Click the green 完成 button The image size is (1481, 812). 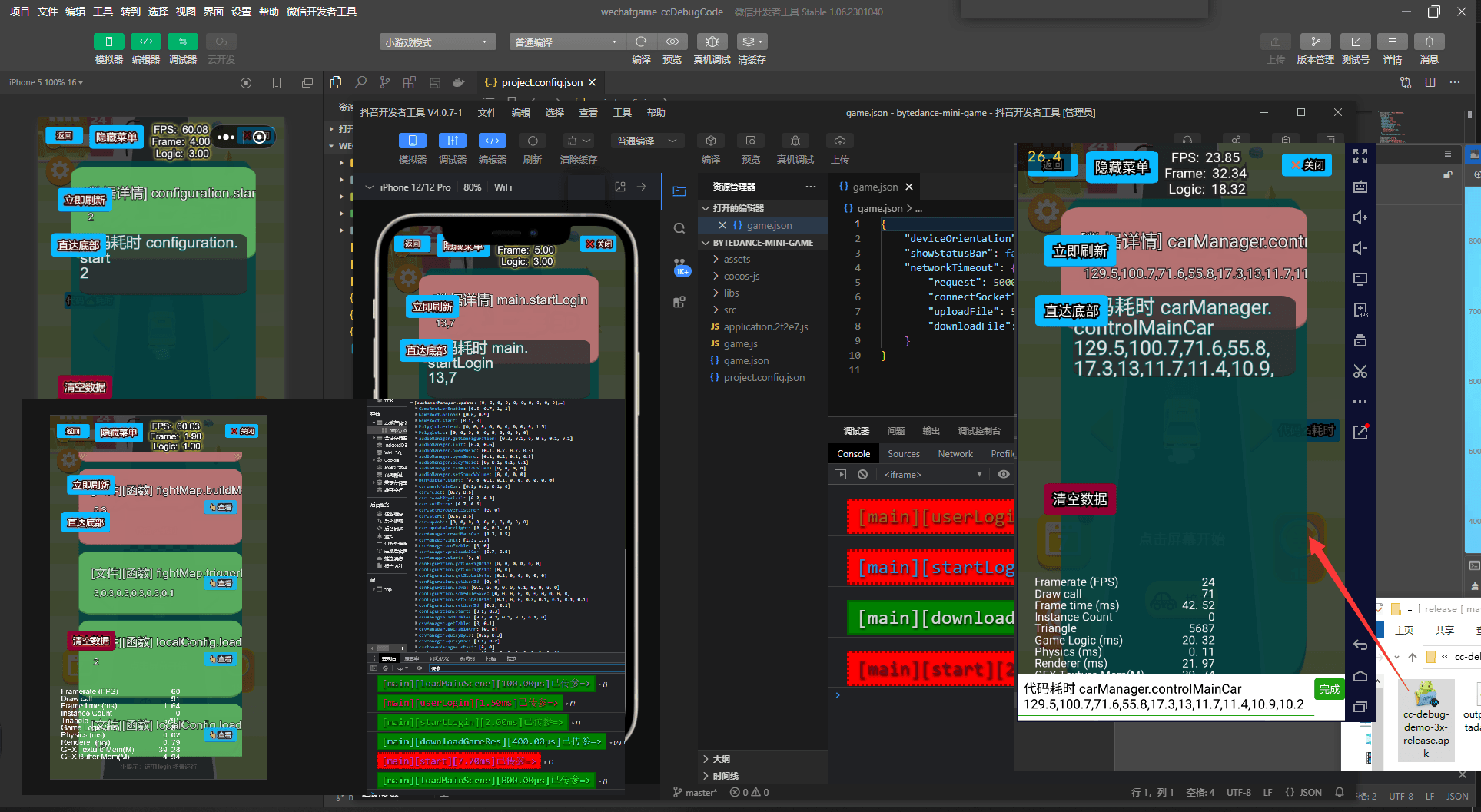[x=1330, y=689]
